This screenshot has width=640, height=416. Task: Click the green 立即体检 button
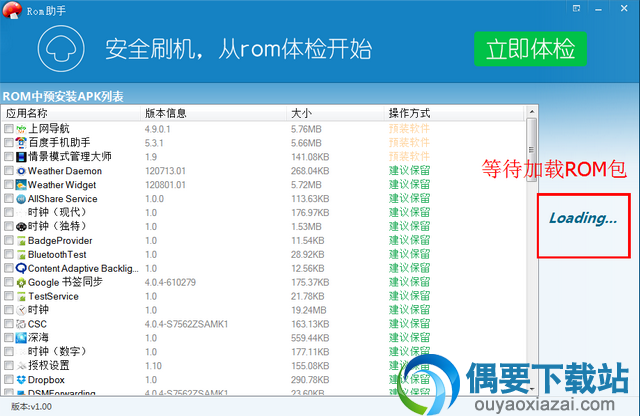[530, 49]
